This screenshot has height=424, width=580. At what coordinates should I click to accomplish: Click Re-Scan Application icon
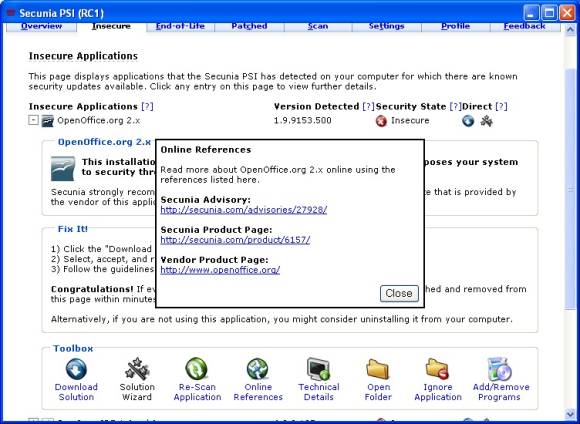[196, 369]
